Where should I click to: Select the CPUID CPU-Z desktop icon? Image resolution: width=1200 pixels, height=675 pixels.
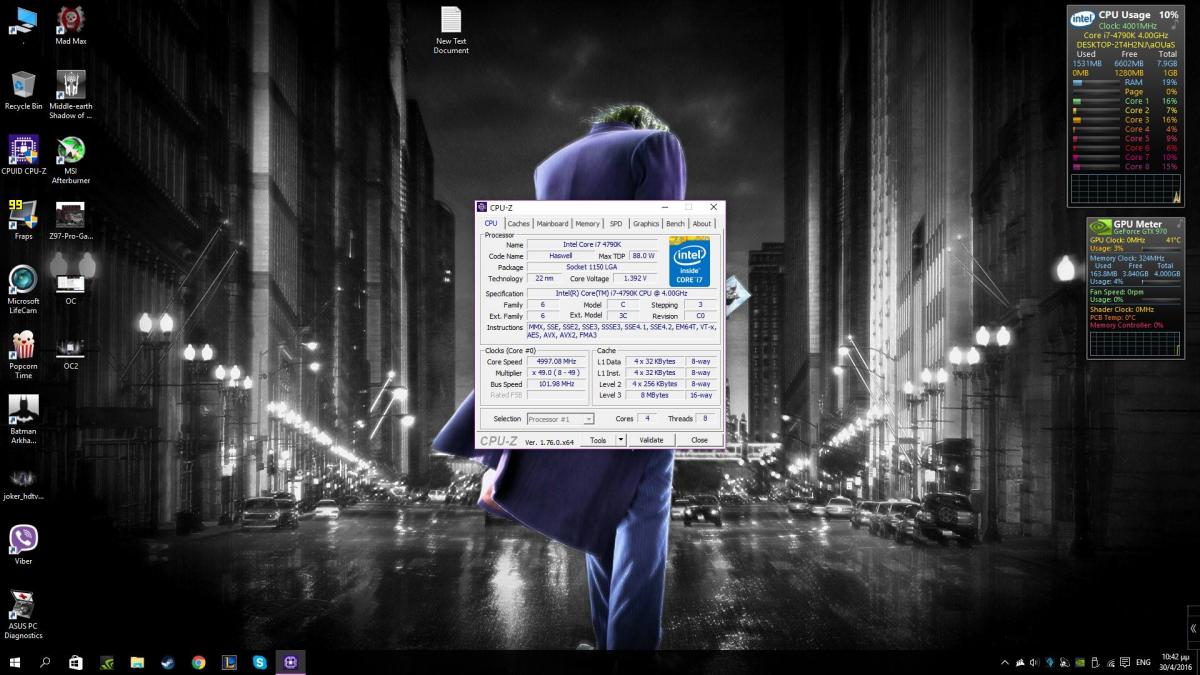point(23,155)
